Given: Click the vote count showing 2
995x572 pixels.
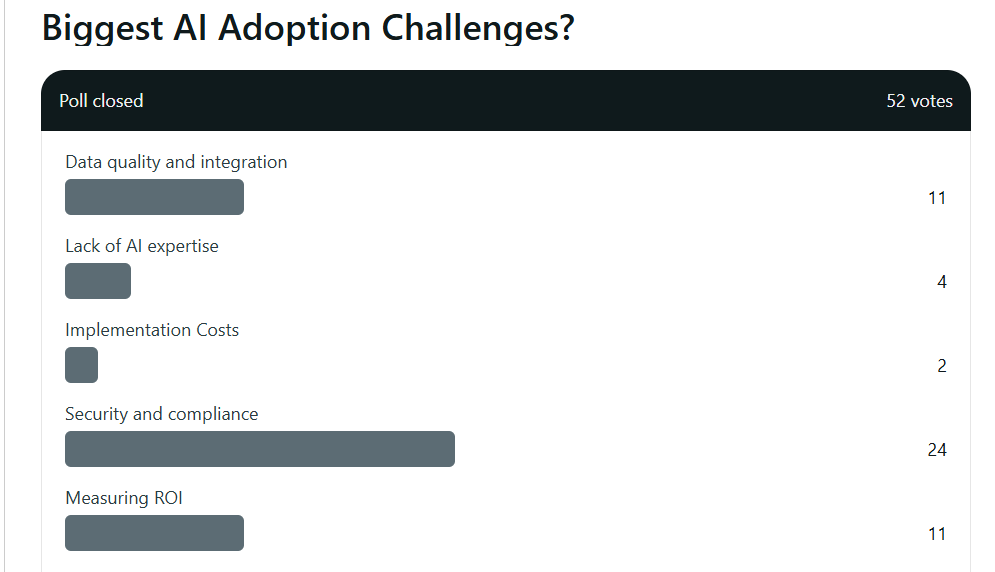Looking at the screenshot, I should pos(941,366).
